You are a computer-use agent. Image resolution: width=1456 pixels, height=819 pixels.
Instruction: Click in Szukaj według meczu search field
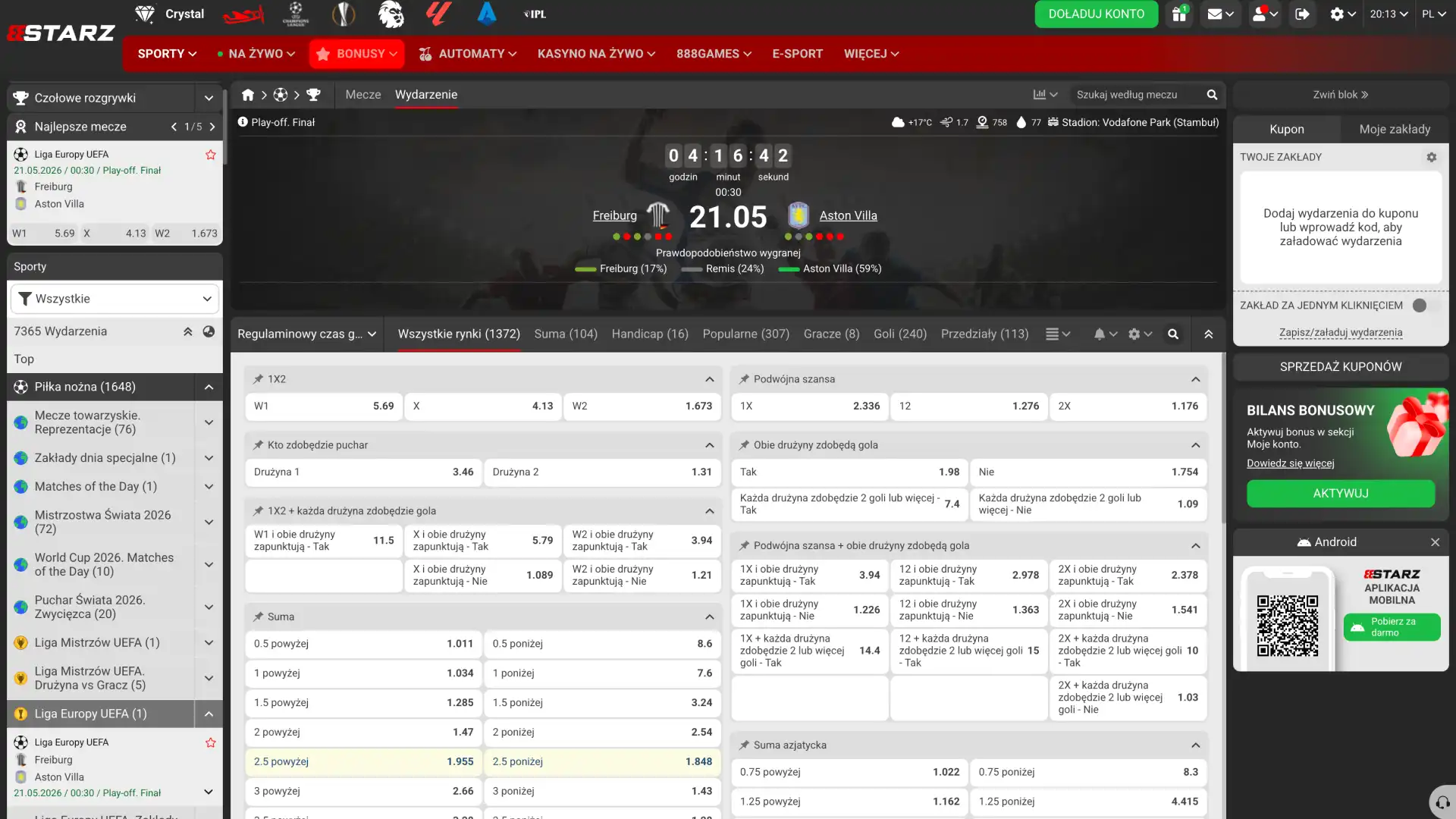point(1137,95)
